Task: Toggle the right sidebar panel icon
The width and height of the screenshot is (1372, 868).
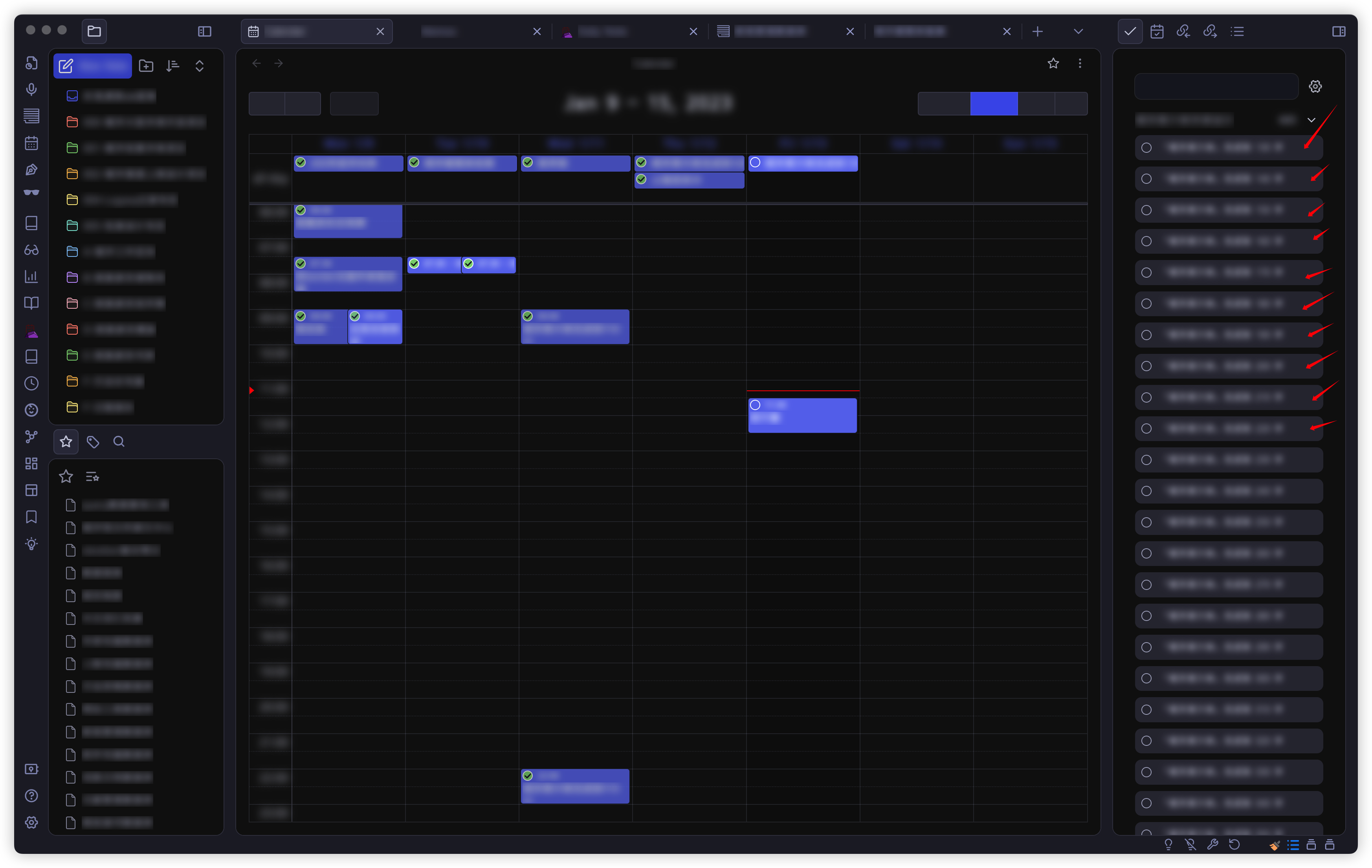Action: (1339, 31)
